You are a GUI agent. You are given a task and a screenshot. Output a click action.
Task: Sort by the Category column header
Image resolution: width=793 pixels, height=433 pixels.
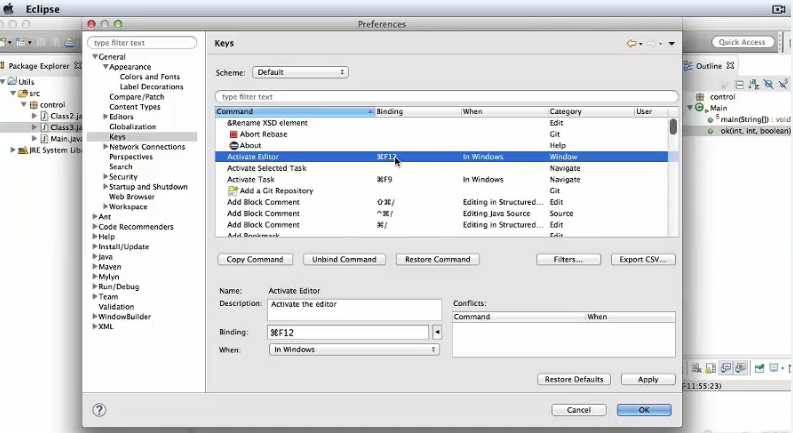coord(591,111)
